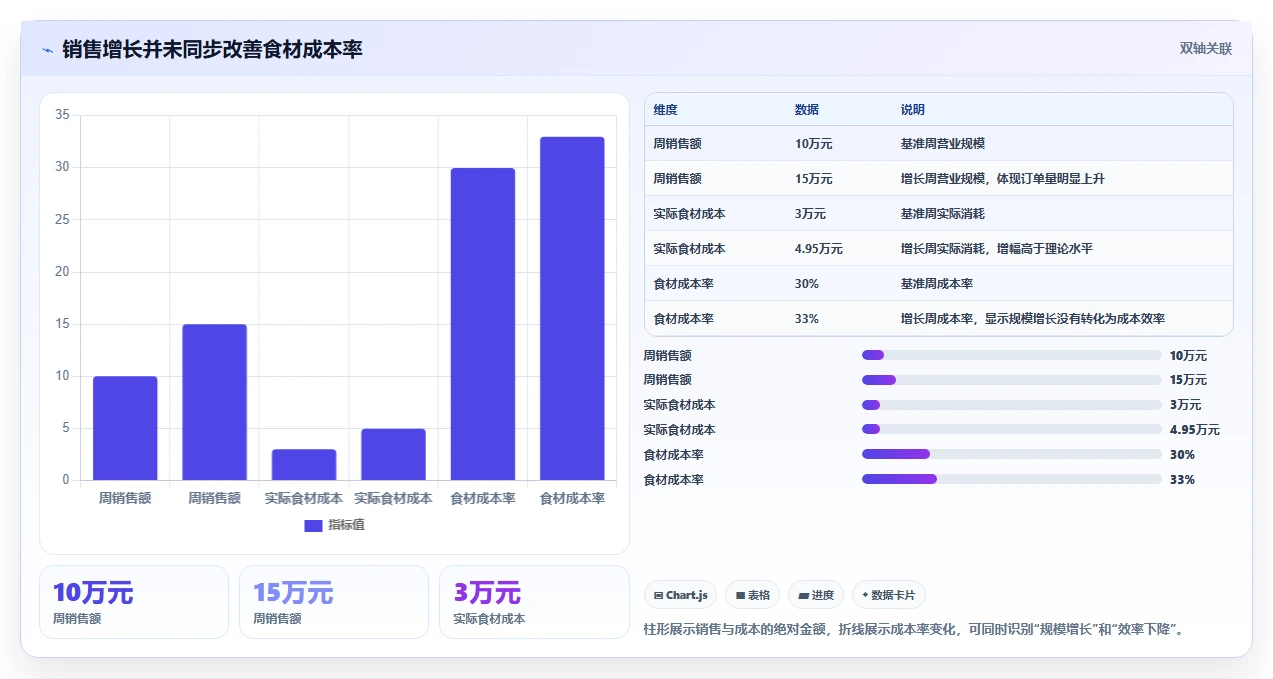
Task: Open the 3万元 实际食材成本 summary card
Action: 534,602
